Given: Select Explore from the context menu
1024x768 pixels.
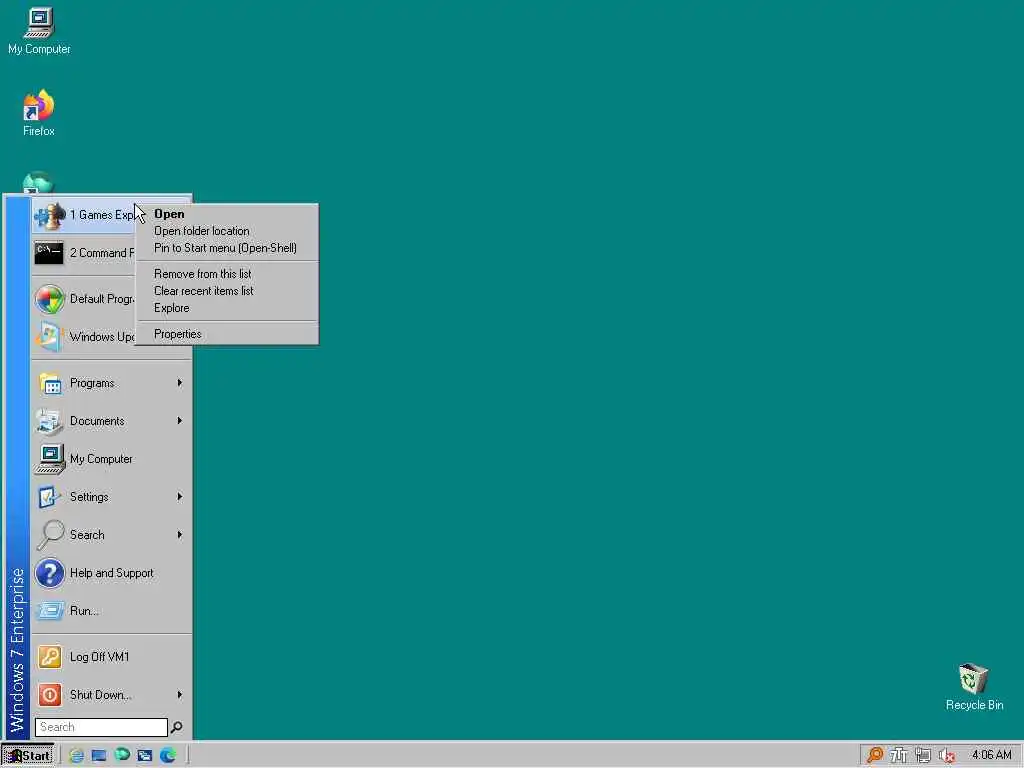Looking at the screenshot, I should click(x=227, y=308).
